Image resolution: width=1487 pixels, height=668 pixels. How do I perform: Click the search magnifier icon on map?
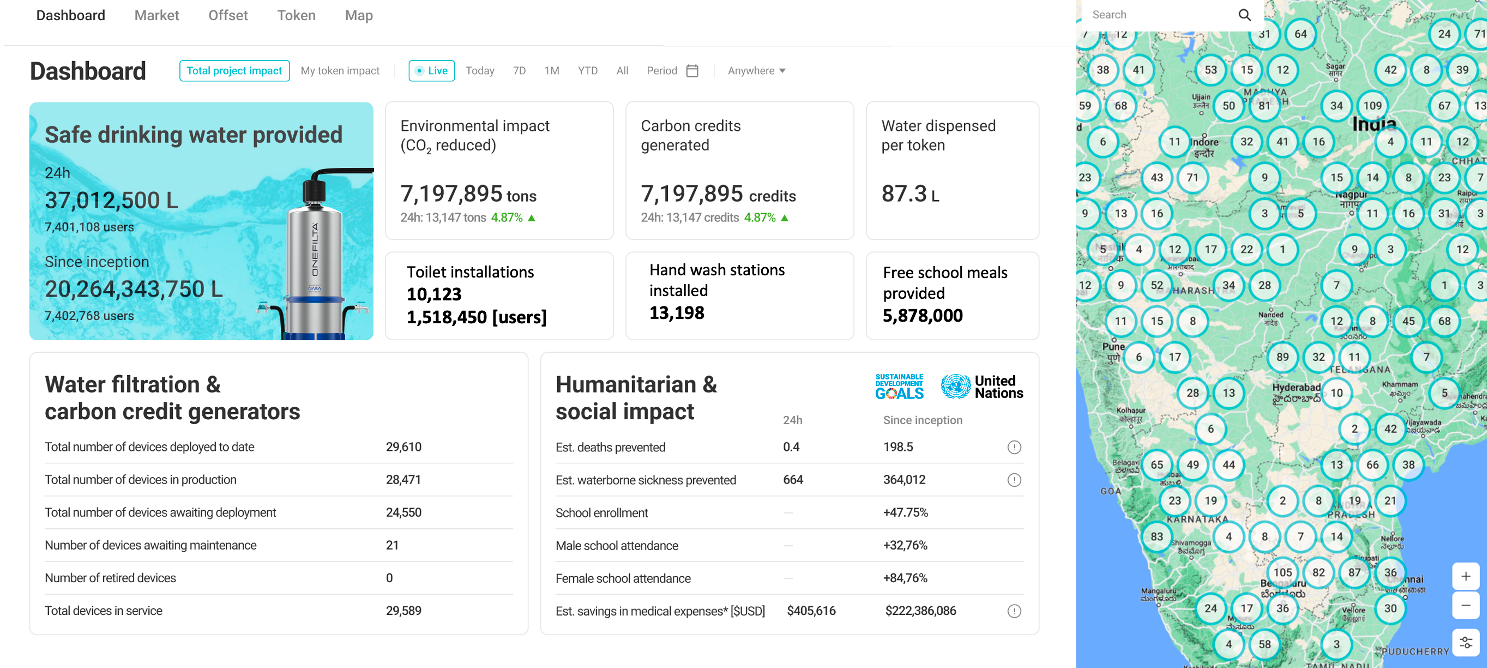point(1244,15)
